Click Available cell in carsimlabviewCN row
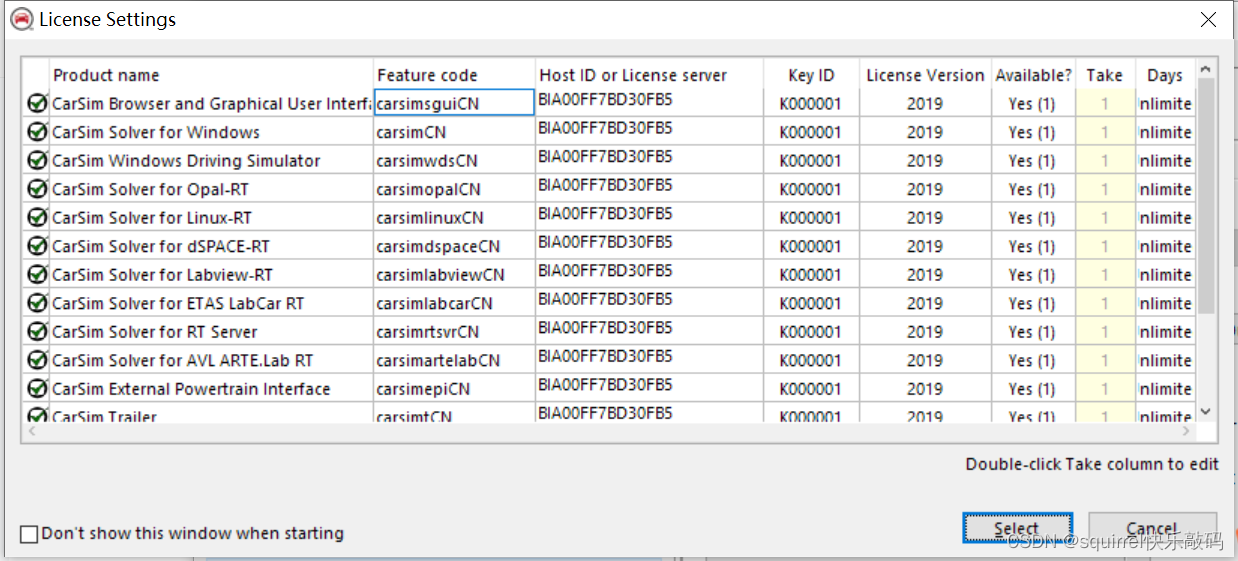 [x=1033, y=274]
